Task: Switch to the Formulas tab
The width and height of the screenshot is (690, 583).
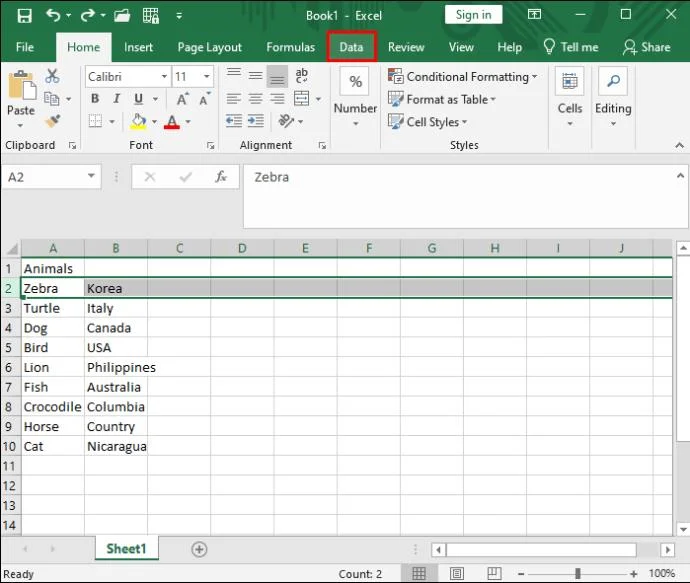Action: tap(290, 47)
